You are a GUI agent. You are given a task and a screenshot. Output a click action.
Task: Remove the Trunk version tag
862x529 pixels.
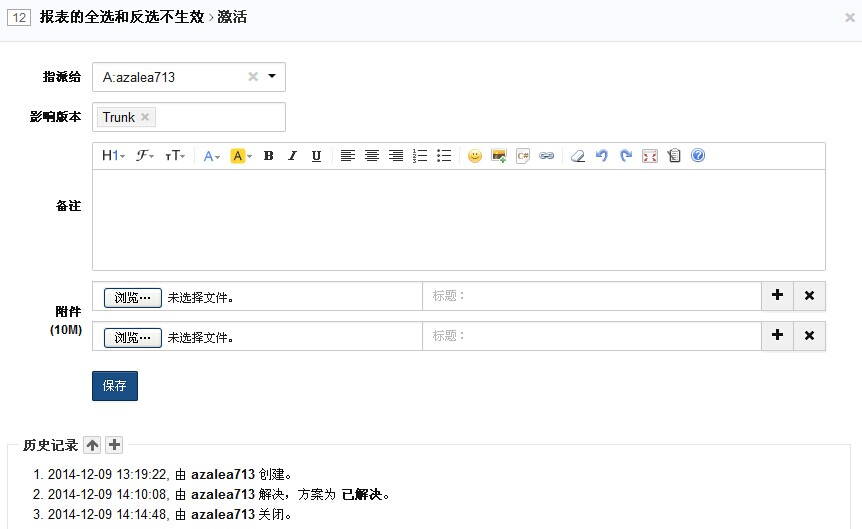pos(145,117)
